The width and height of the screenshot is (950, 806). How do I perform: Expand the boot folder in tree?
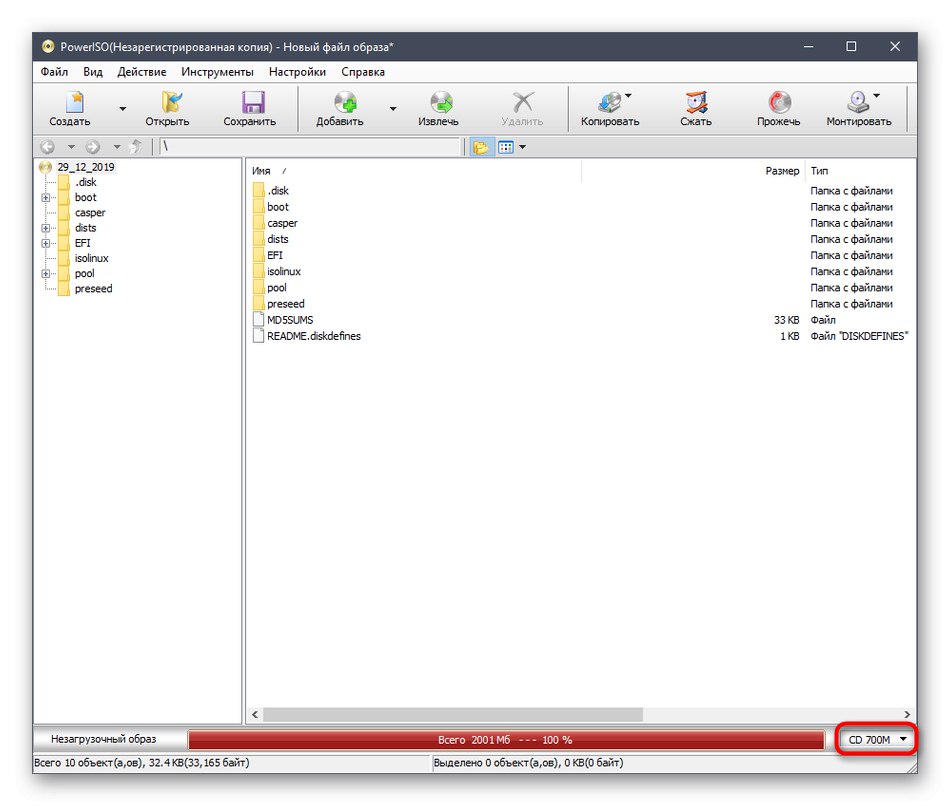pyautogui.click(x=45, y=198)
